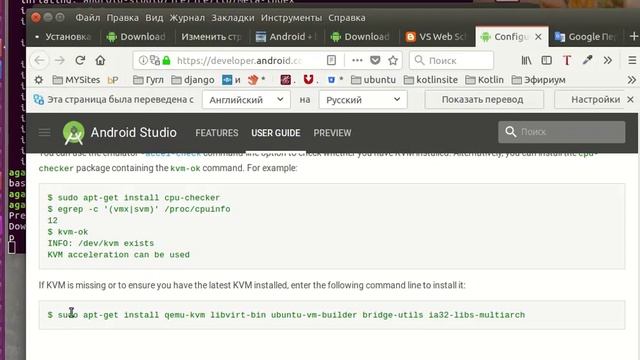Click translation bar icon
This screenshot has height=360, width=640.
click(39, 99)
